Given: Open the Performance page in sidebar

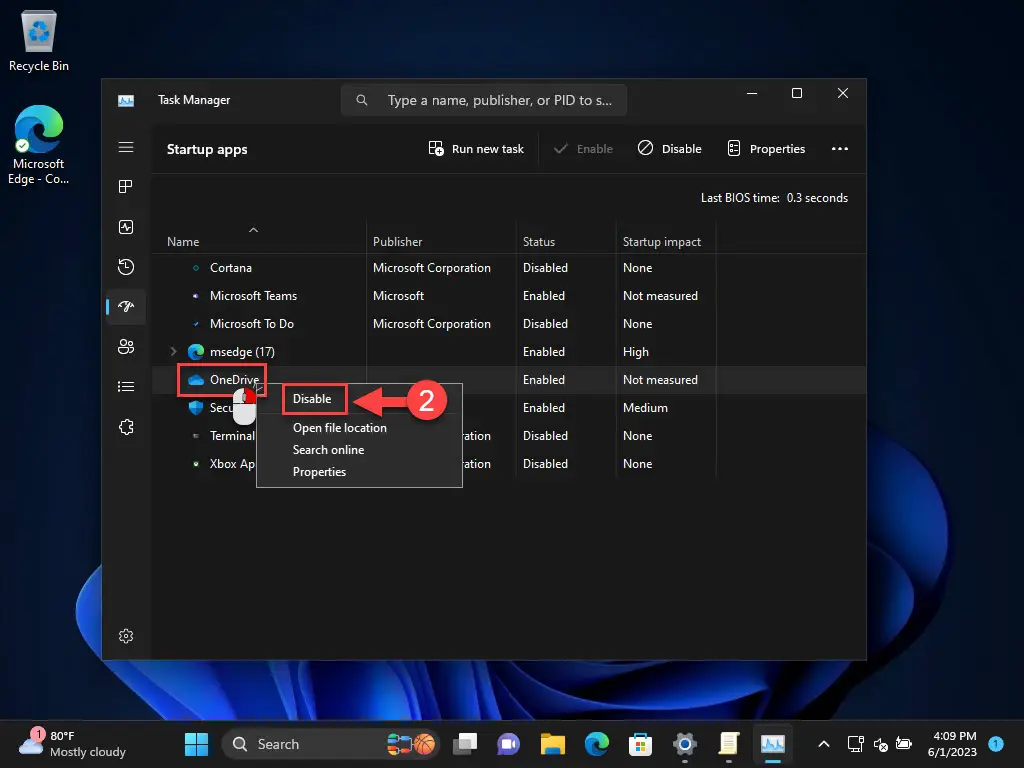Looking at the screenshot, I should [126, 227].
